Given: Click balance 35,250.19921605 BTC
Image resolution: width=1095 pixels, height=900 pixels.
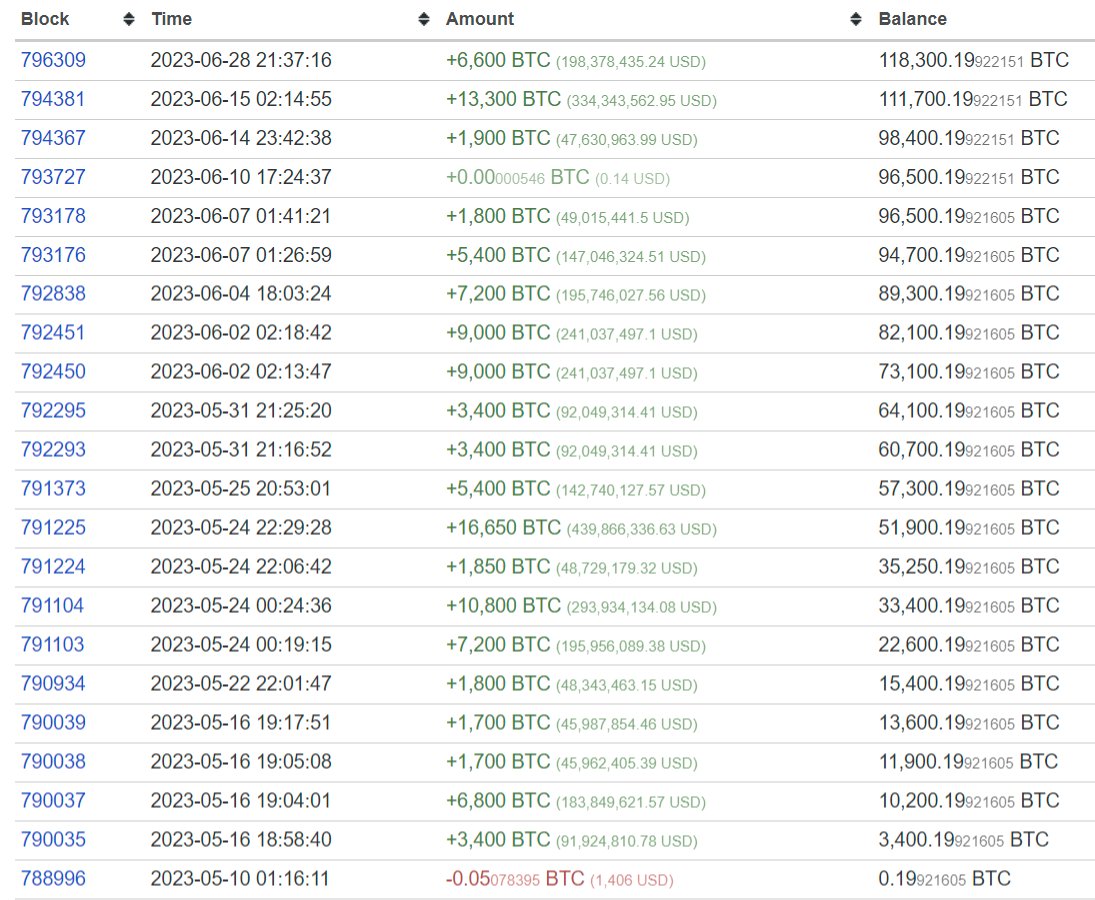Looking at the screenshot, I should (x=969, y=567).
